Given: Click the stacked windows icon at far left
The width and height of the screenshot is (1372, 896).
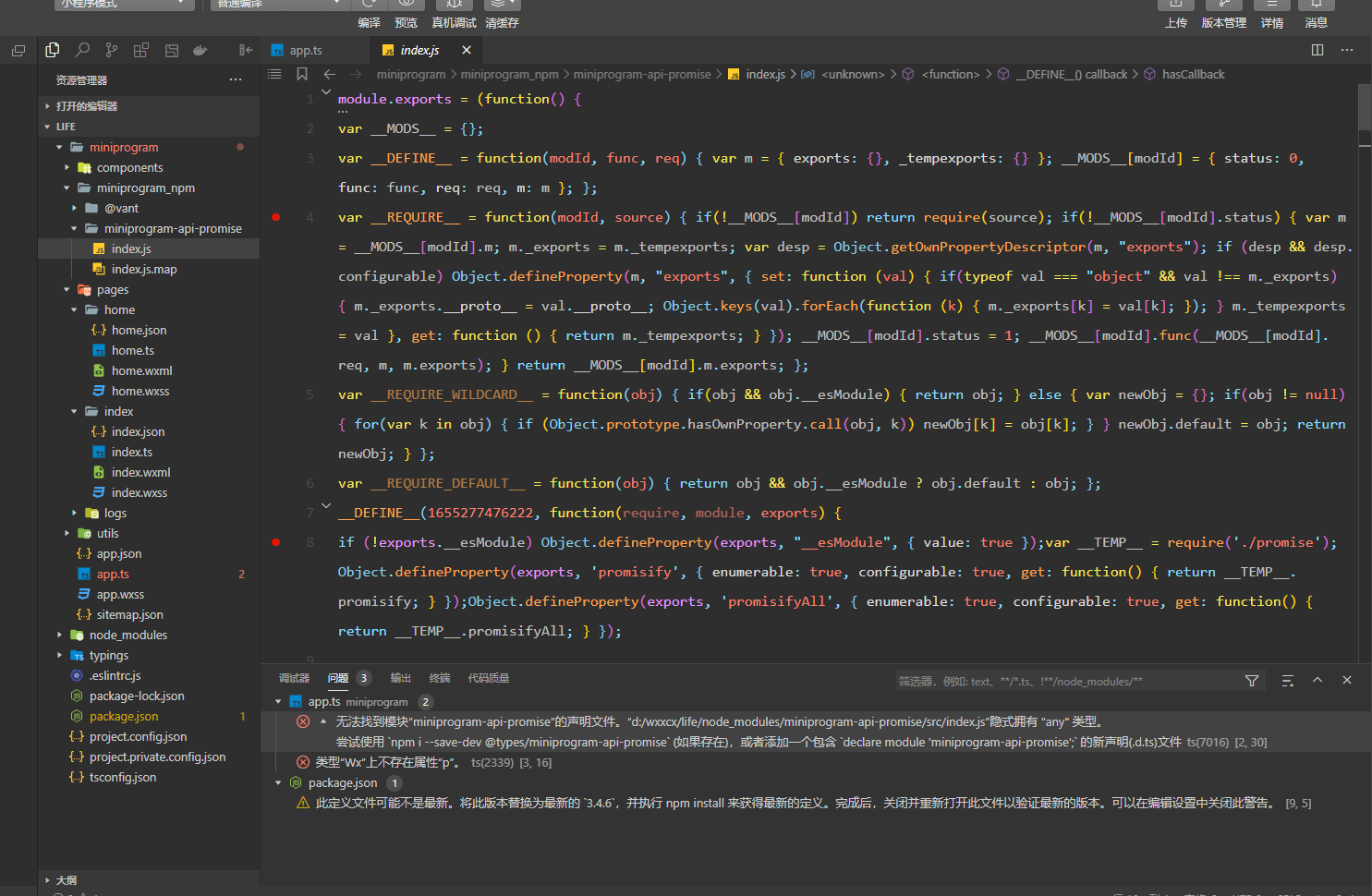Looking at the screenshot, I should click(x=18, y=50).
